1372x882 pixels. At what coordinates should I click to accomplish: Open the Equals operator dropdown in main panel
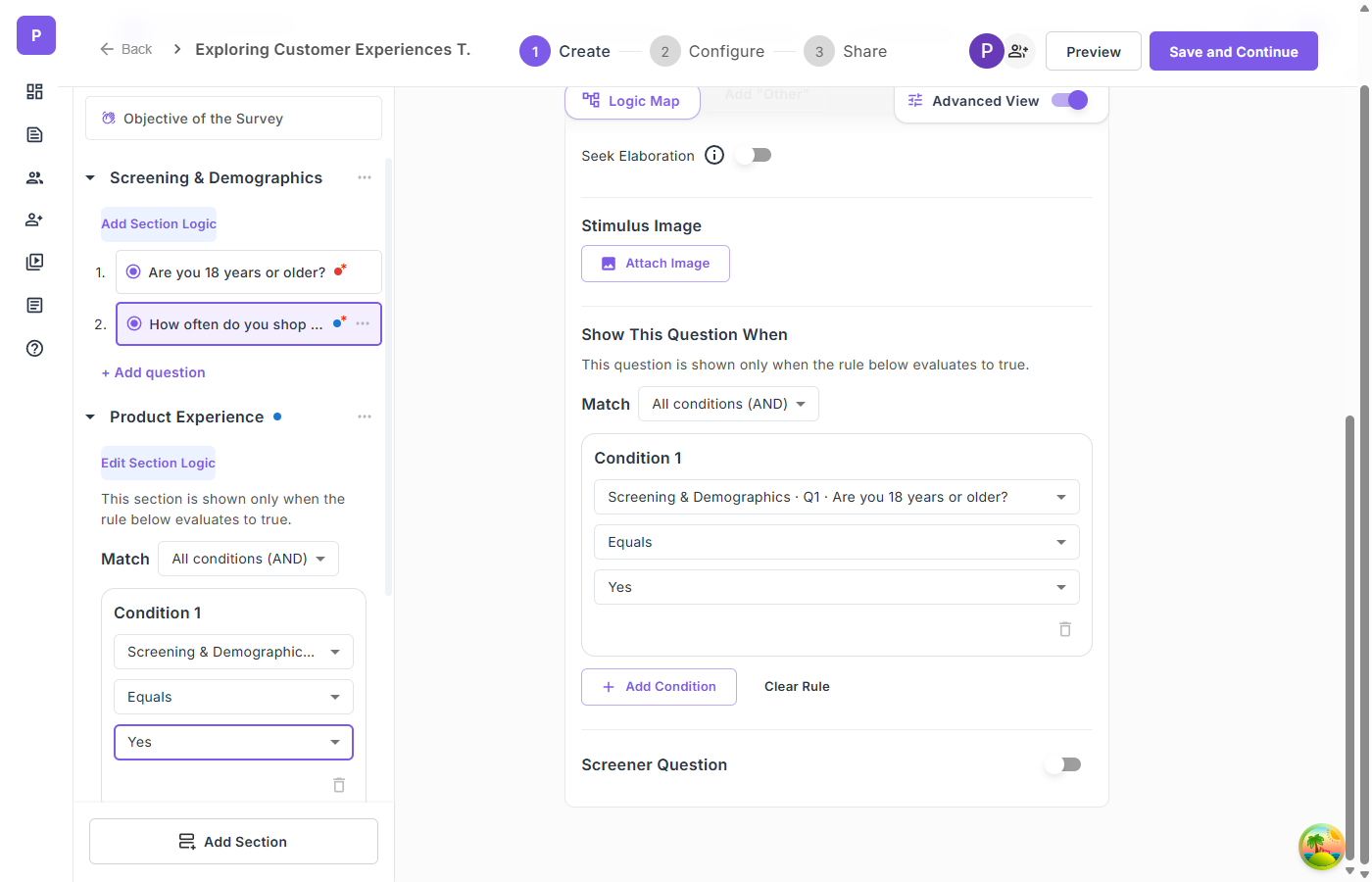836,543
